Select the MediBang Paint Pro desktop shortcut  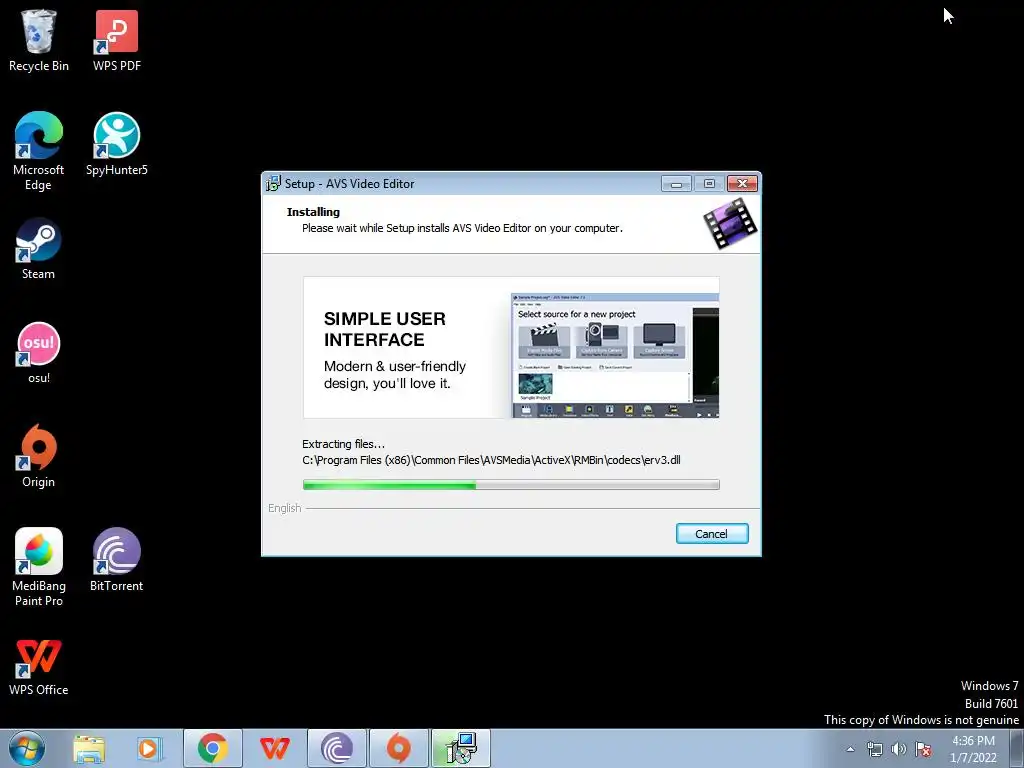point(39,567)
